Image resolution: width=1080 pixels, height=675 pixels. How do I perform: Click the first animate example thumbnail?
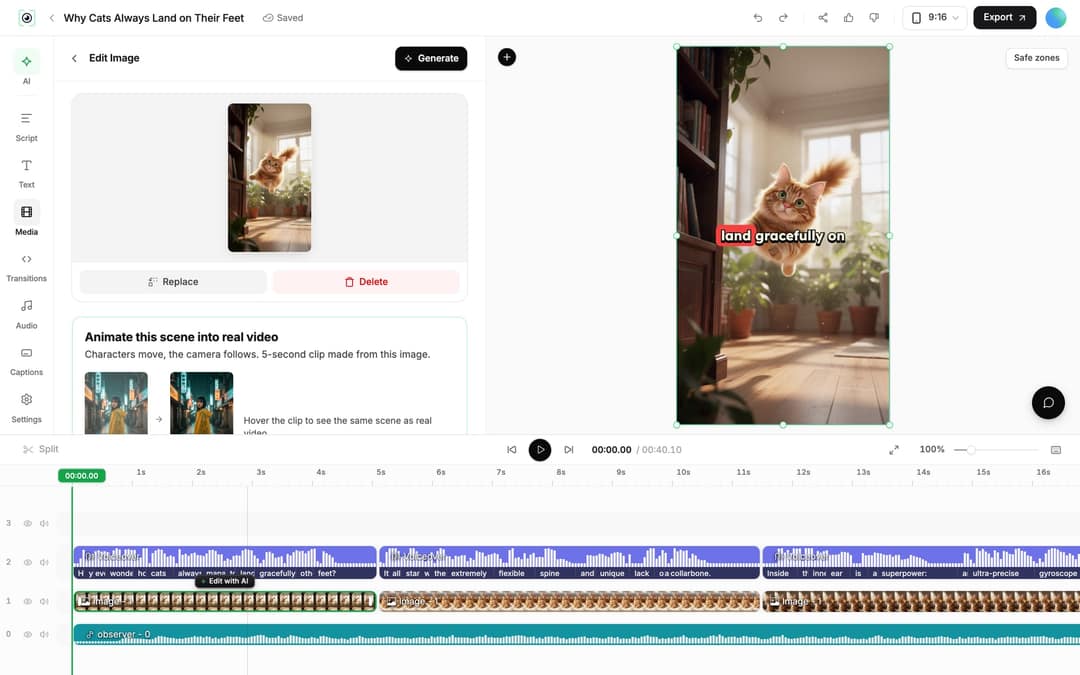pyautogui.click(x=116, y=403)
